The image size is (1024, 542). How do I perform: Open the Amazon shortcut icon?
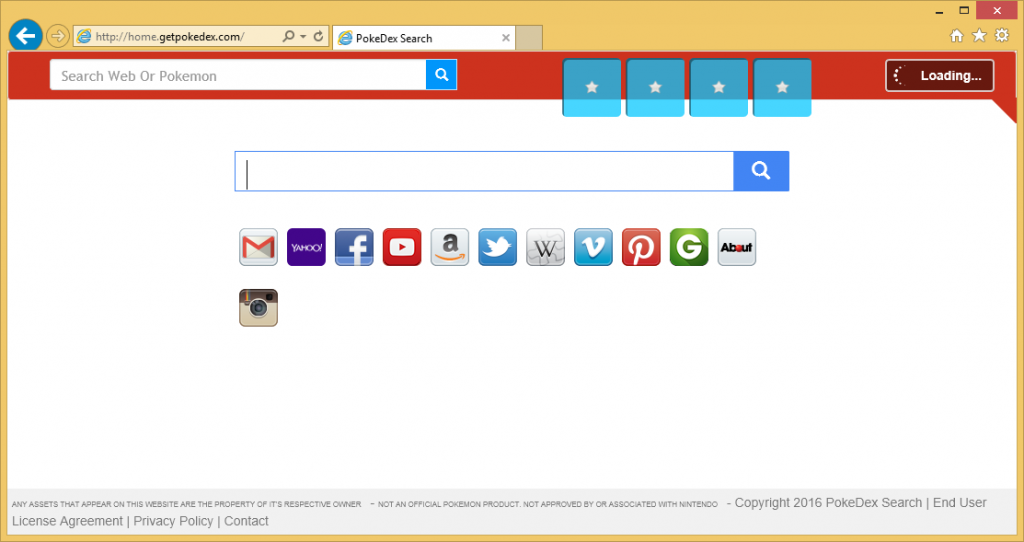(x=449, y=247)
